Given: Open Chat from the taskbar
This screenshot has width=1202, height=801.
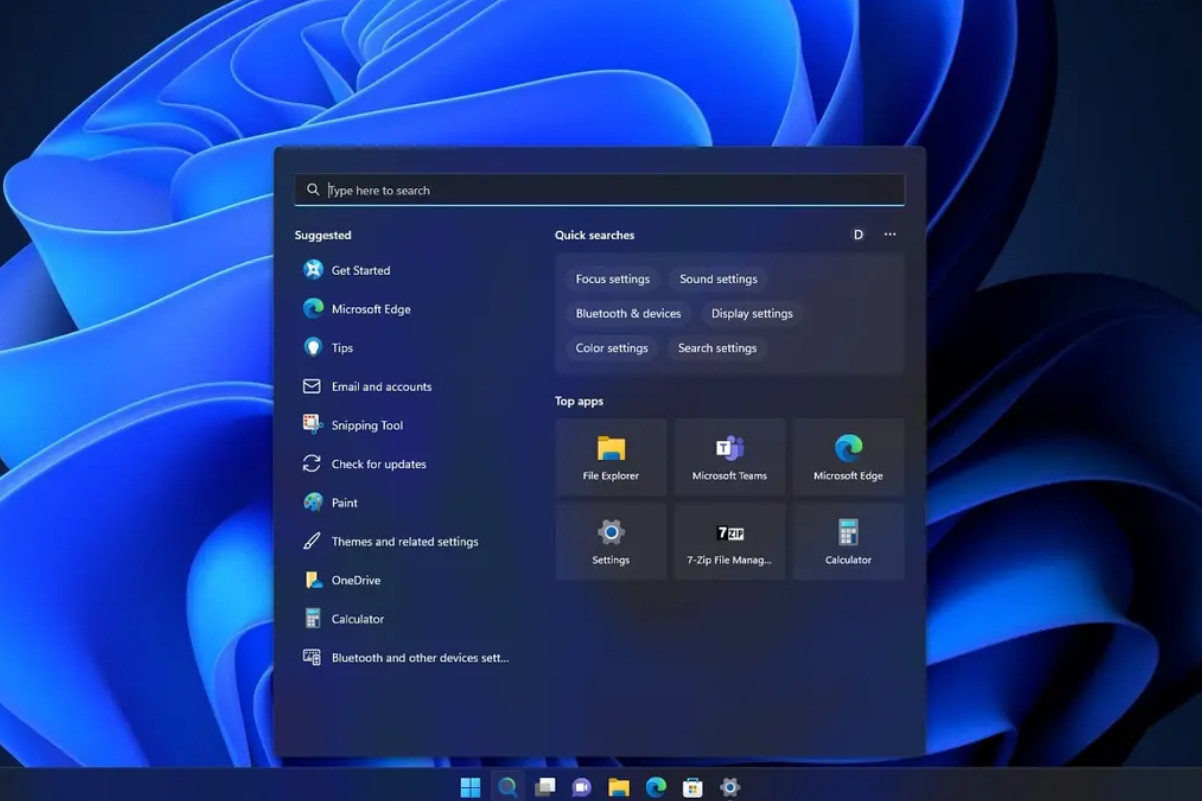Looking at the screenshot, I should [x=582, y=787].
